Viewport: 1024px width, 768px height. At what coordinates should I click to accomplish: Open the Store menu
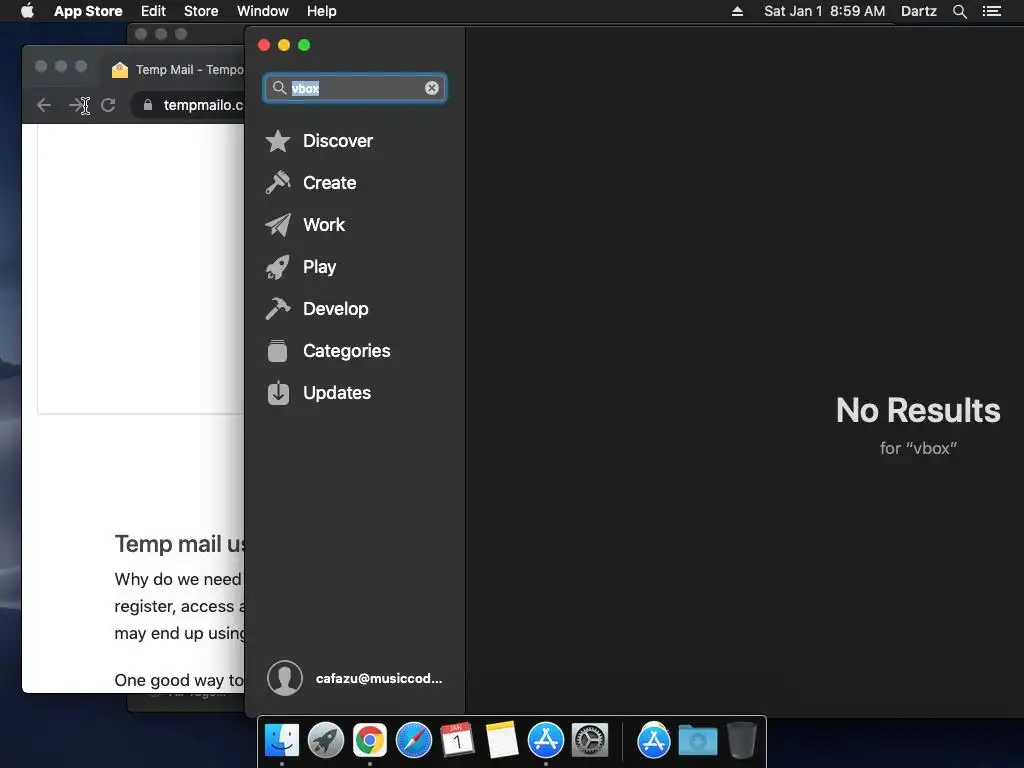pos(200,11)
